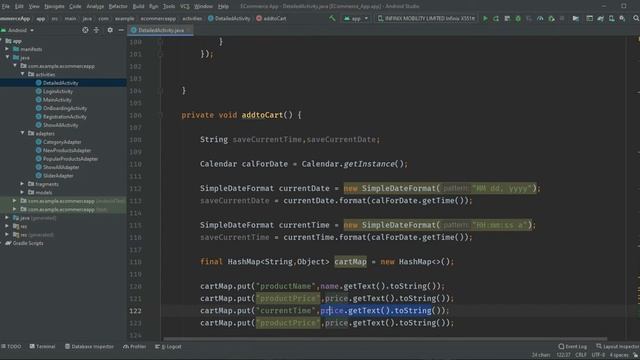Select MainActivity in project tree
The height and width of the screenshot is (360, 640).
point(57,100)
